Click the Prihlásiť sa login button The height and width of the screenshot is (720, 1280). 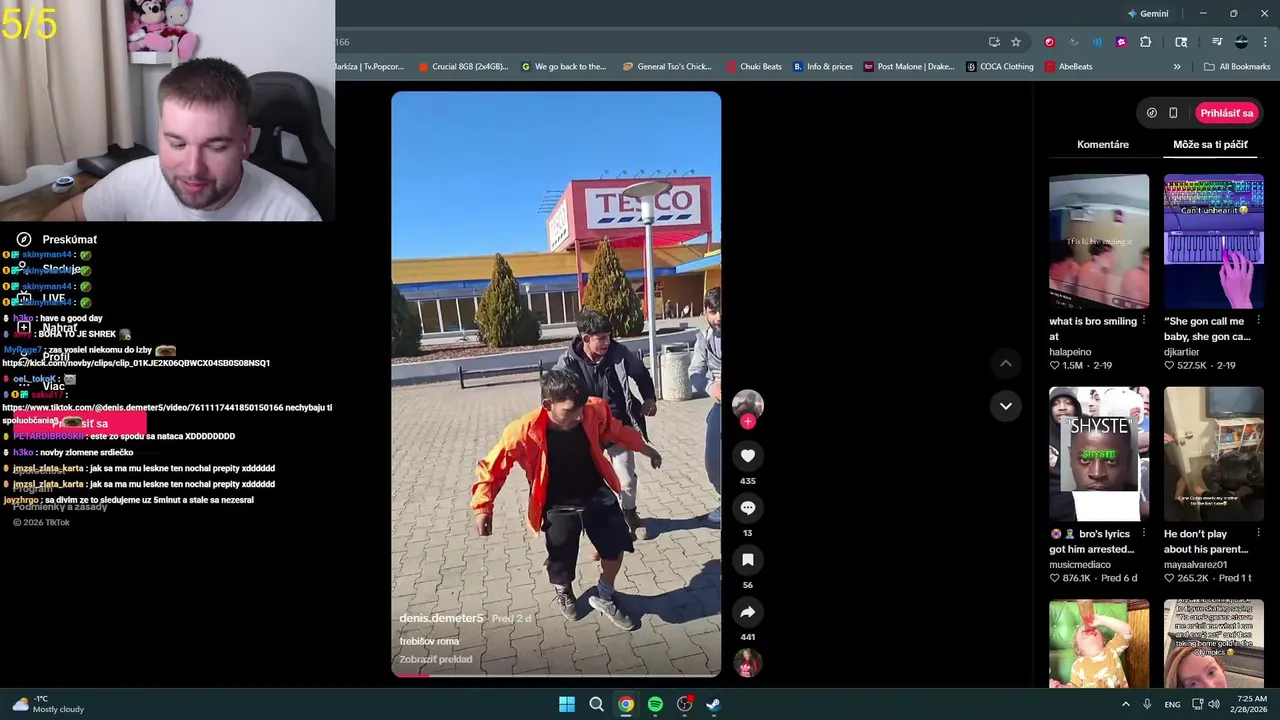click(x=1226, y=113)
